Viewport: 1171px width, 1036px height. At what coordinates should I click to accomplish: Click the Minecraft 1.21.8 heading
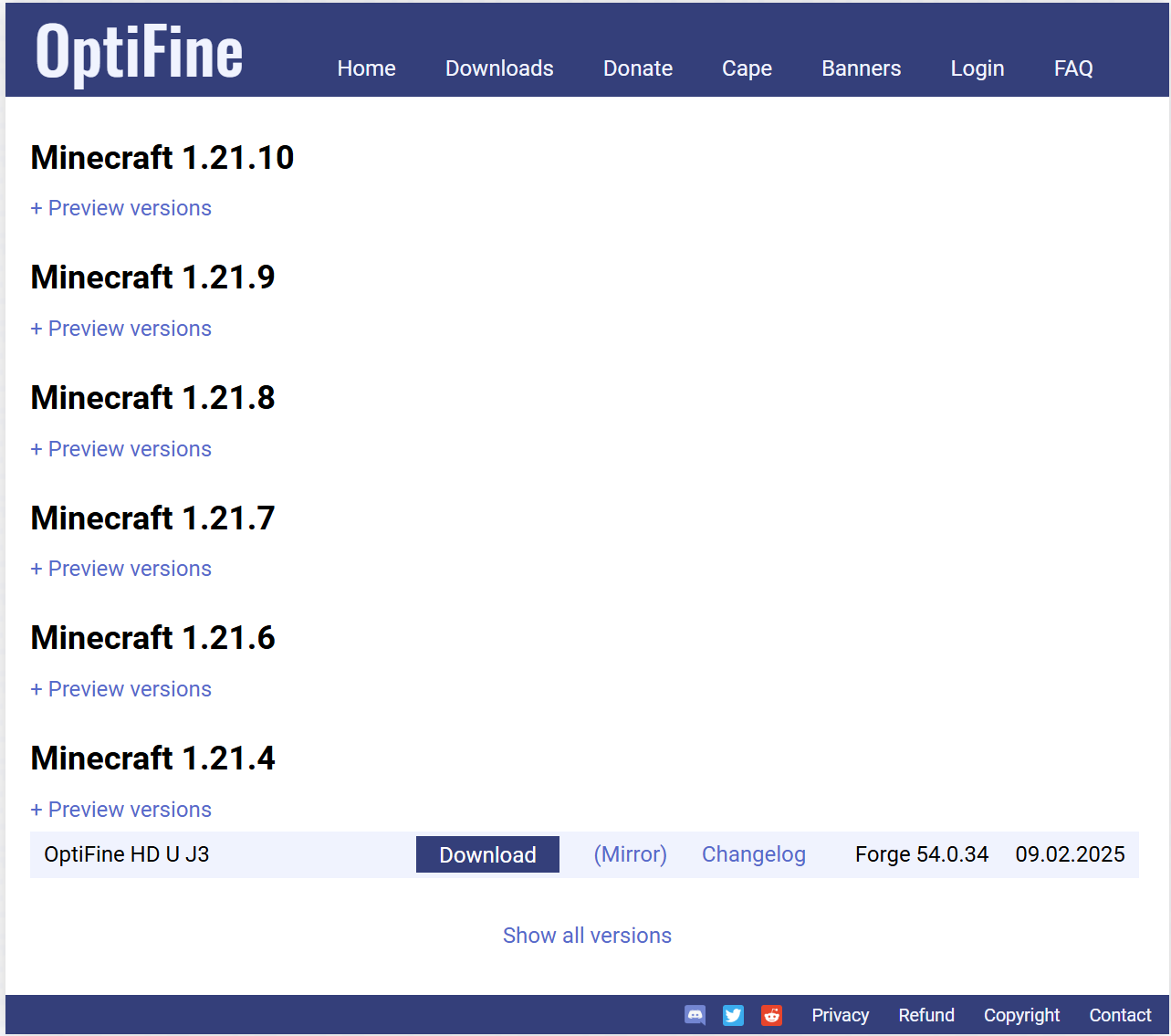[153, 398]
